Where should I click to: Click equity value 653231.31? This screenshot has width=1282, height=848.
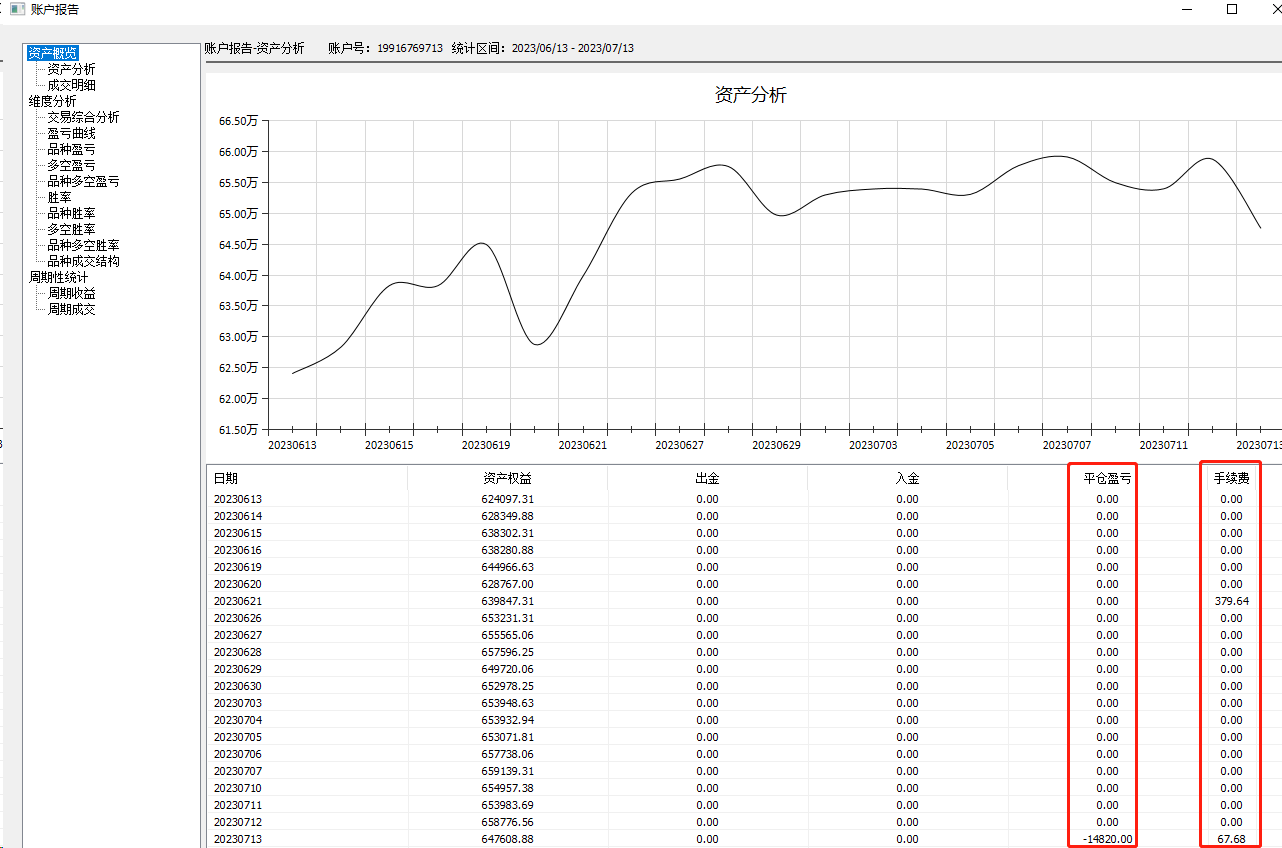507,618
